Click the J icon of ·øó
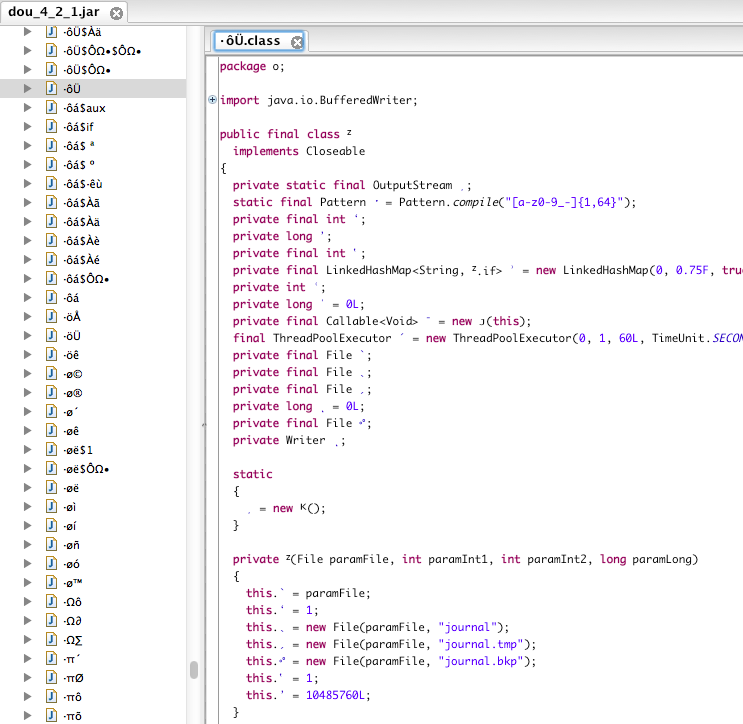This screenshot has width=743, height=724. tap(51, 564)
